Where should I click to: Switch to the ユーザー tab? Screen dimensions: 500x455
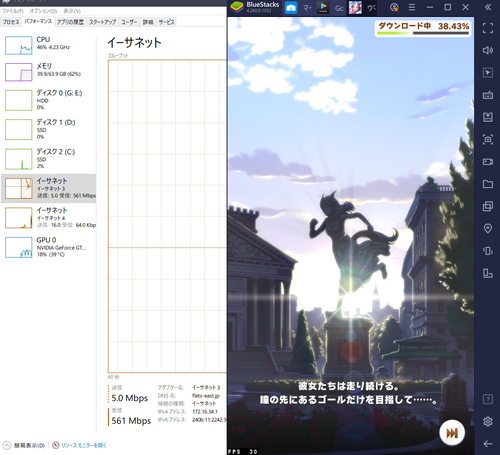129,22
